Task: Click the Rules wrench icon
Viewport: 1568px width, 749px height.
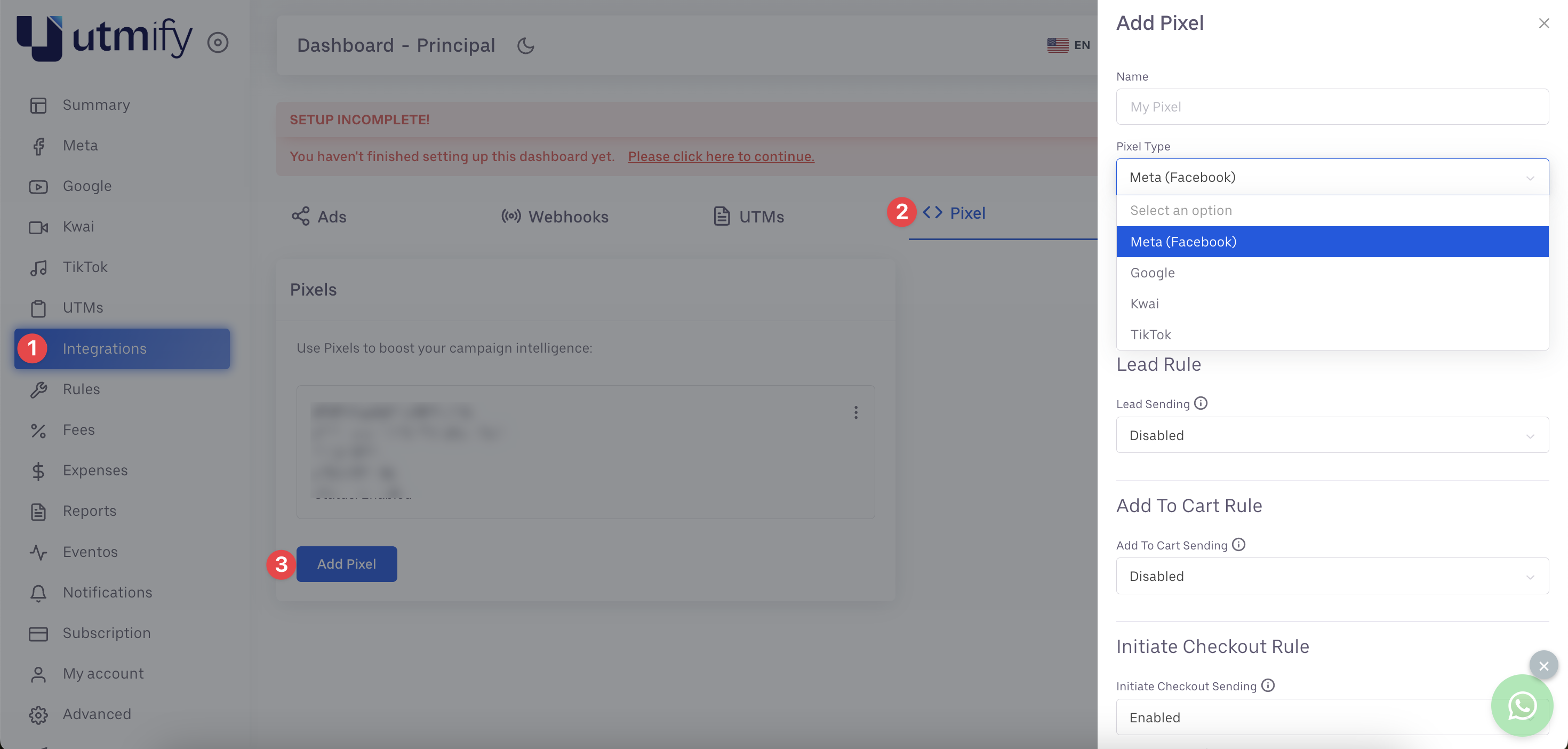Action: click(x=38, y=390)
